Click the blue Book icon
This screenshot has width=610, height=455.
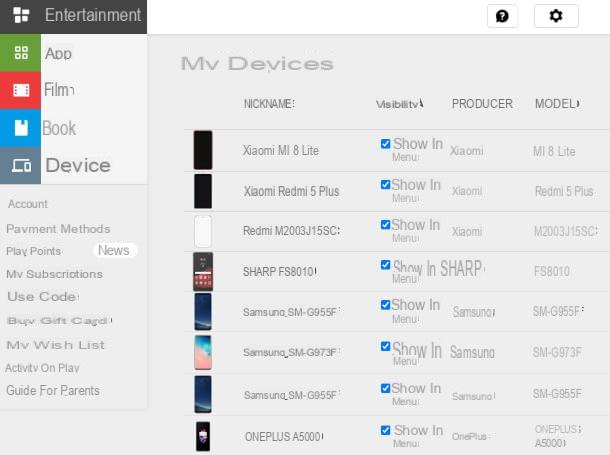(21, 128)
